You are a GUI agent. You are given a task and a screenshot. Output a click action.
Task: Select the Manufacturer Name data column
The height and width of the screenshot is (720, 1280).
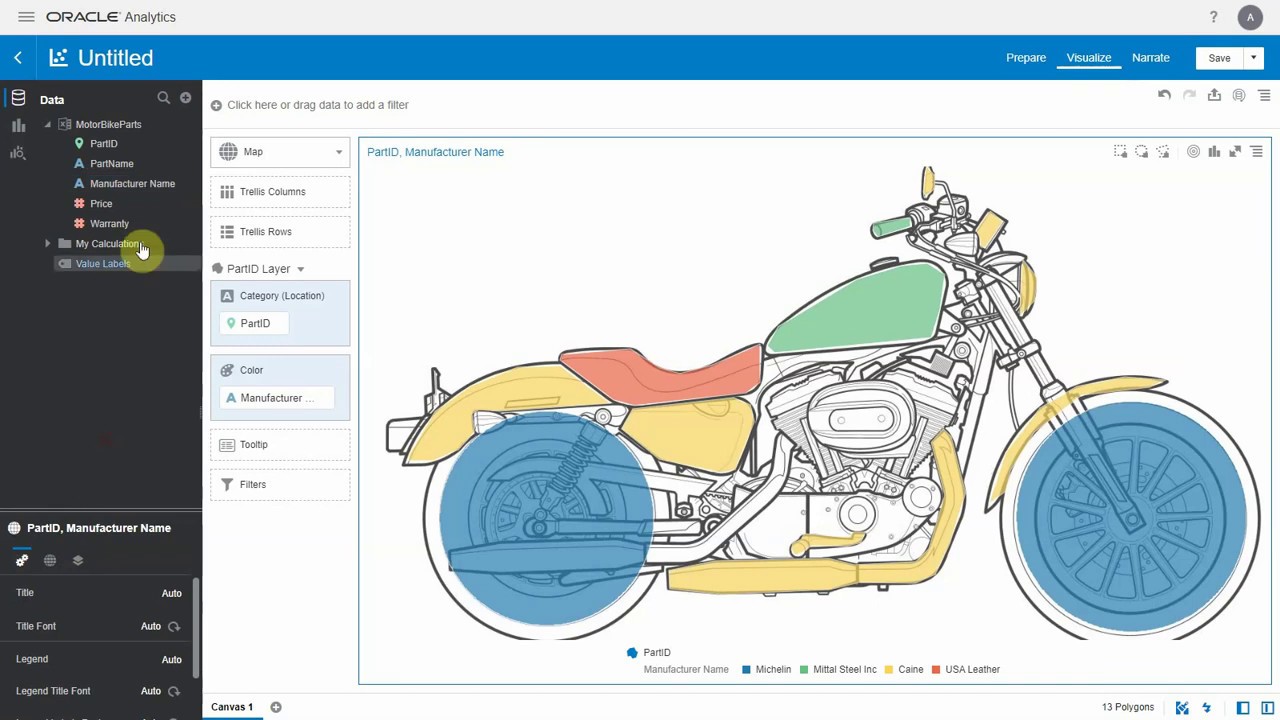point(132,184)
